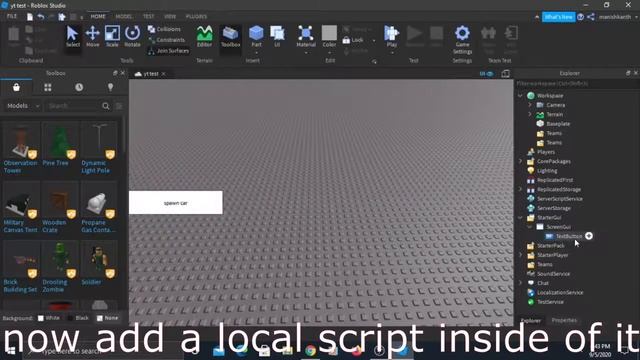Click the Lock tool icon
The image size is (640, 360).
346,40
